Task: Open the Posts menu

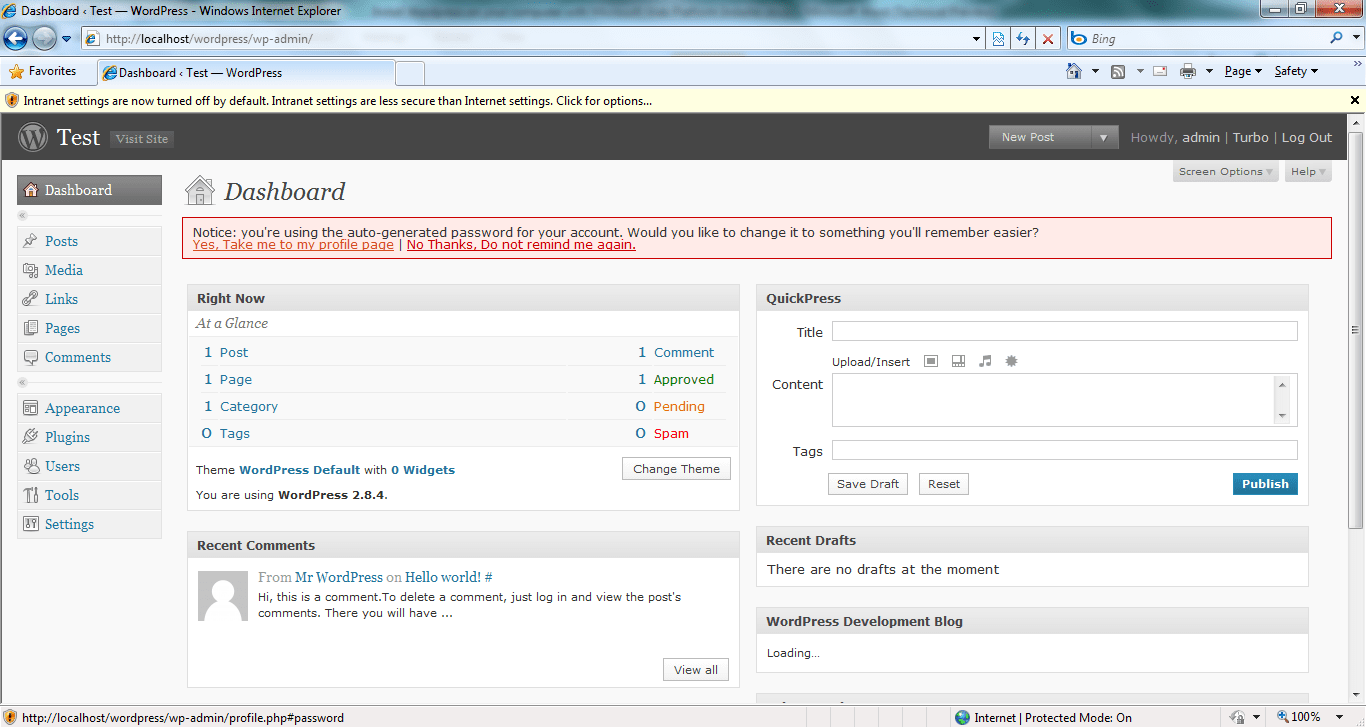Action: click(x=89, y=241)
